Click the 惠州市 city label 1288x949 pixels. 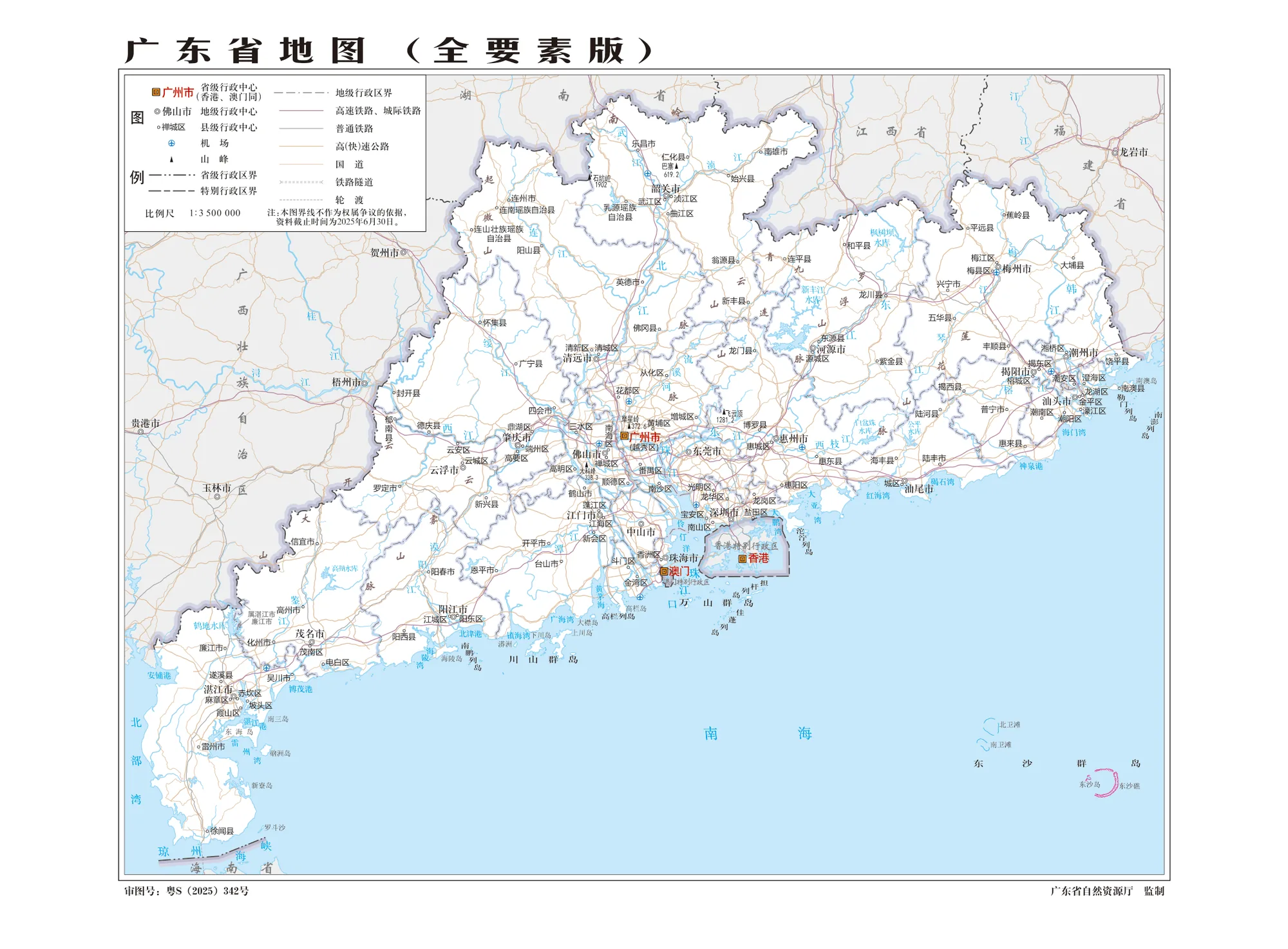(793, 438)
